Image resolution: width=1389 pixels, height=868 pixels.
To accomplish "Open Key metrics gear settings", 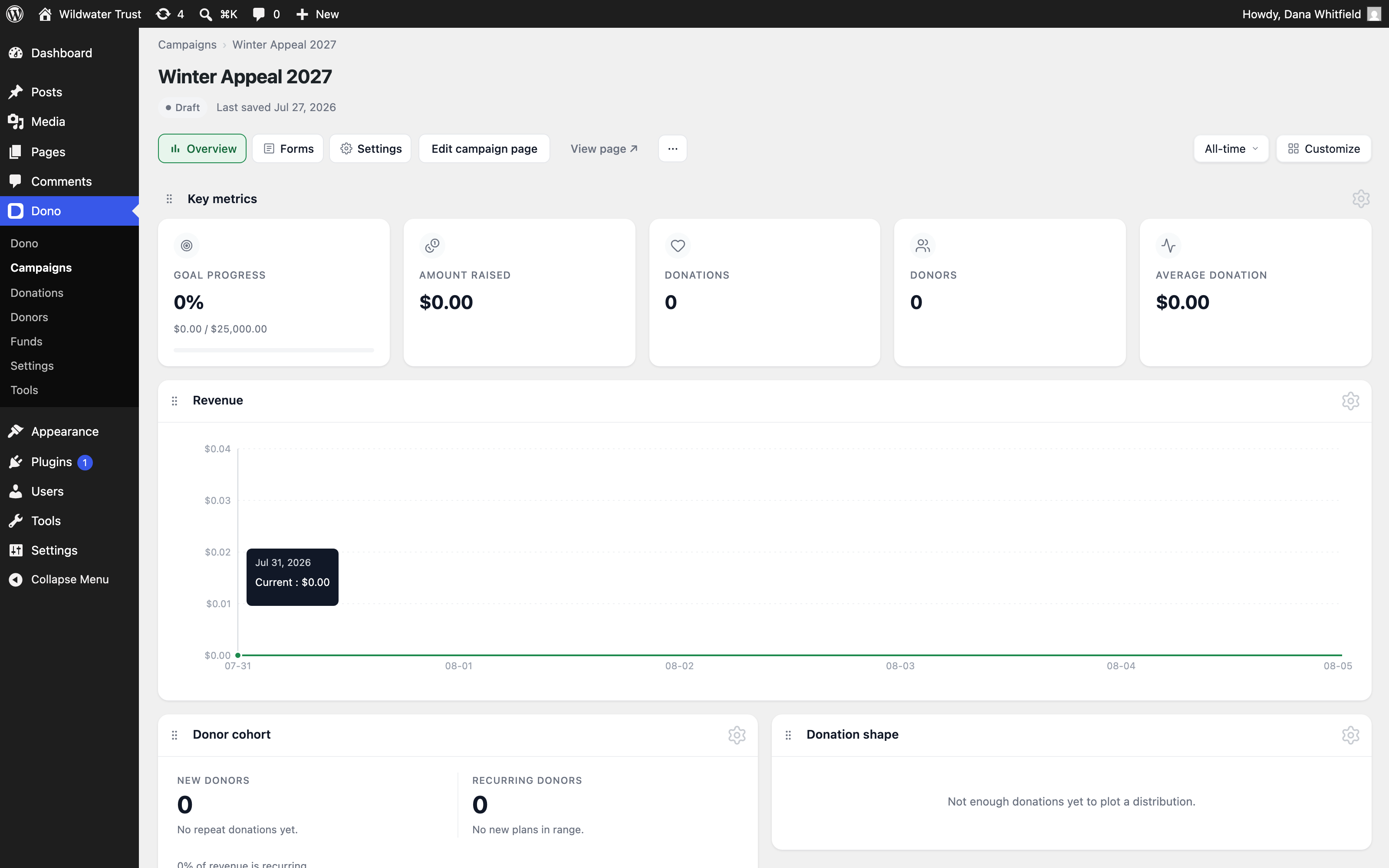I will [1361, 199].
